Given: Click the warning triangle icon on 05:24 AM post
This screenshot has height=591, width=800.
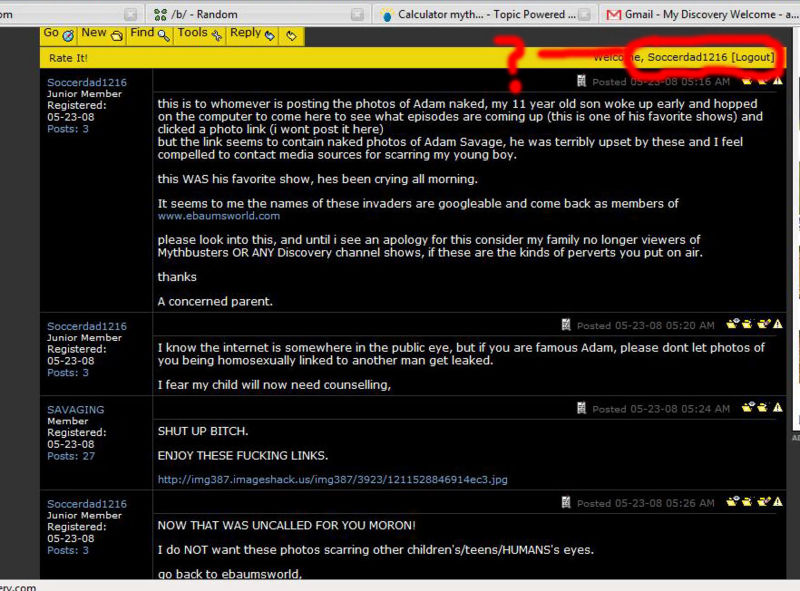Looking at the screenshot, I should [x=777, y=408].
